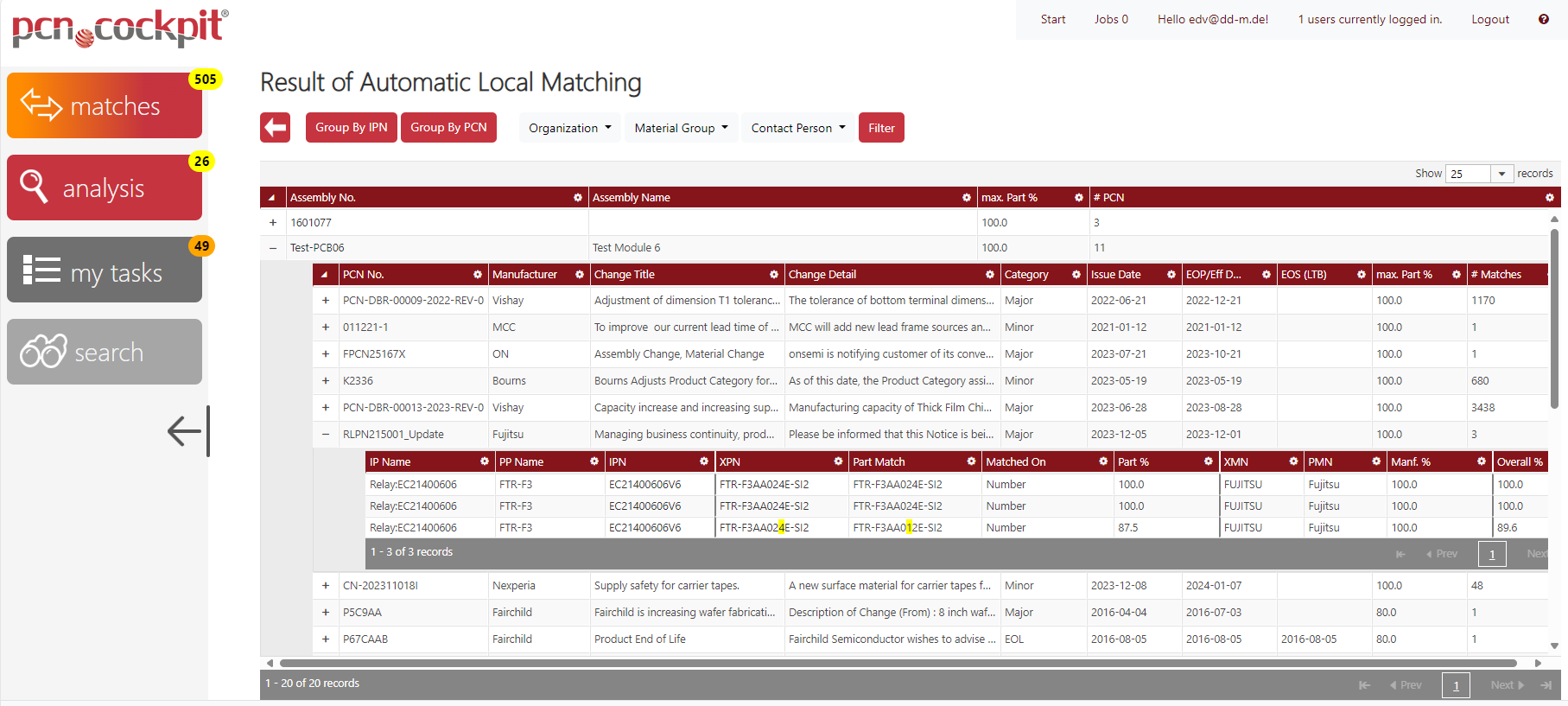The image size is (1568, 706).
Task: Open IP Name column settings gear
Action: pos(485,461)
